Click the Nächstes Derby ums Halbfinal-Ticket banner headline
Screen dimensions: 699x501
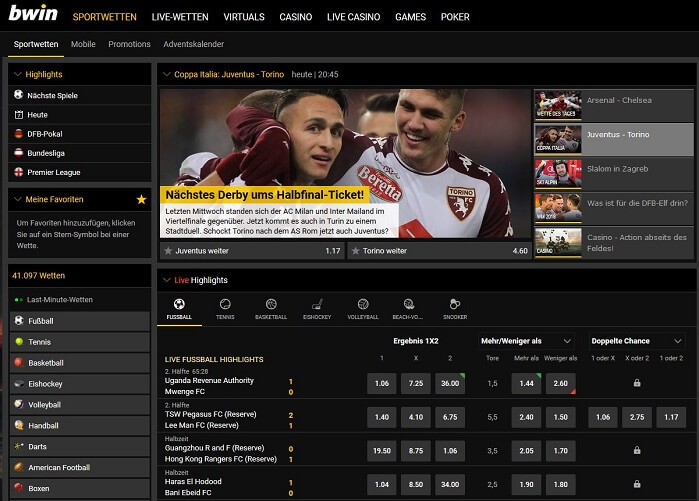pyautogui.click(x=265, y=195)
